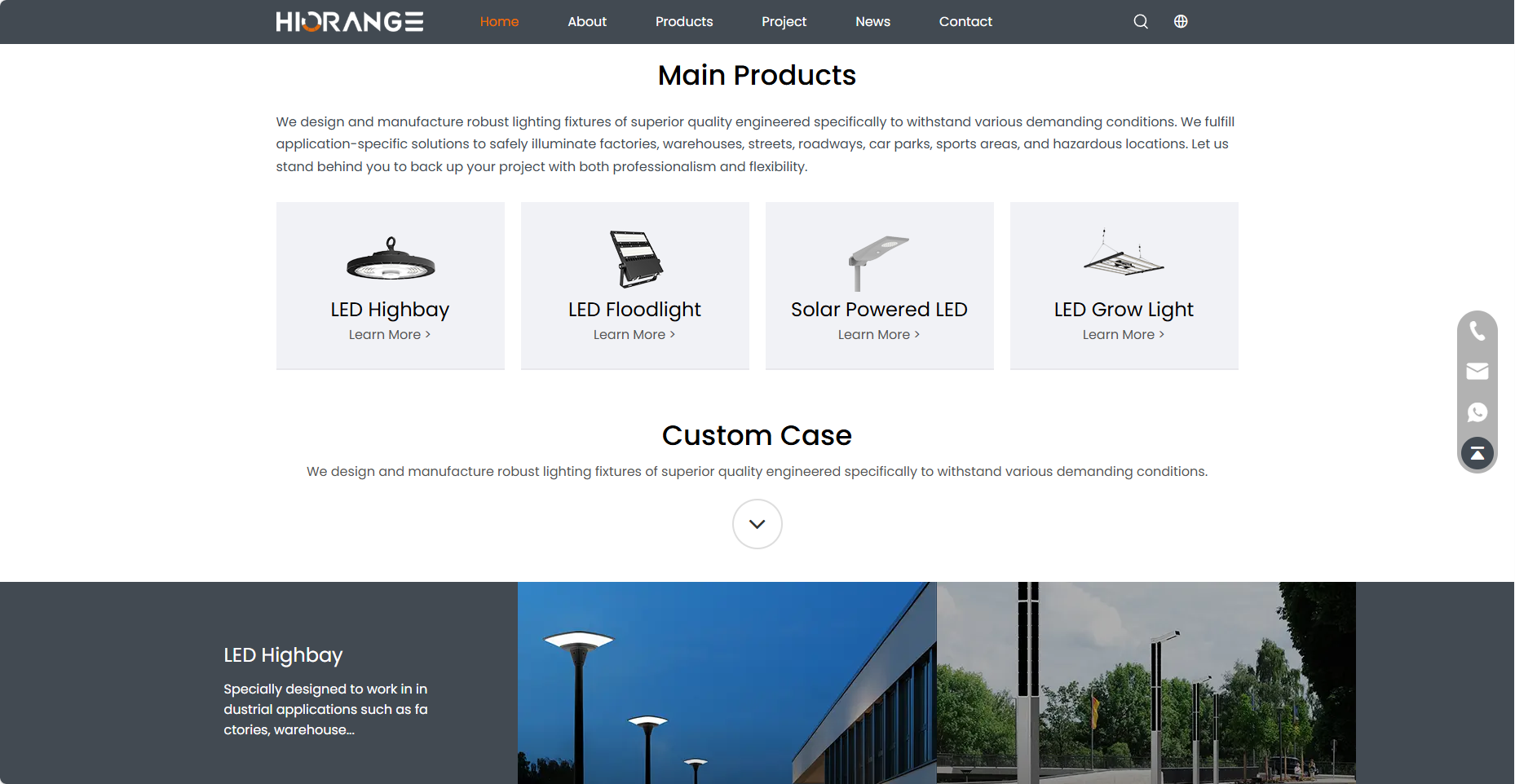Click the Solar Powered LED title
Image resolution: width=1515 pixels, height=784 pixels.
tap(879, 310)
